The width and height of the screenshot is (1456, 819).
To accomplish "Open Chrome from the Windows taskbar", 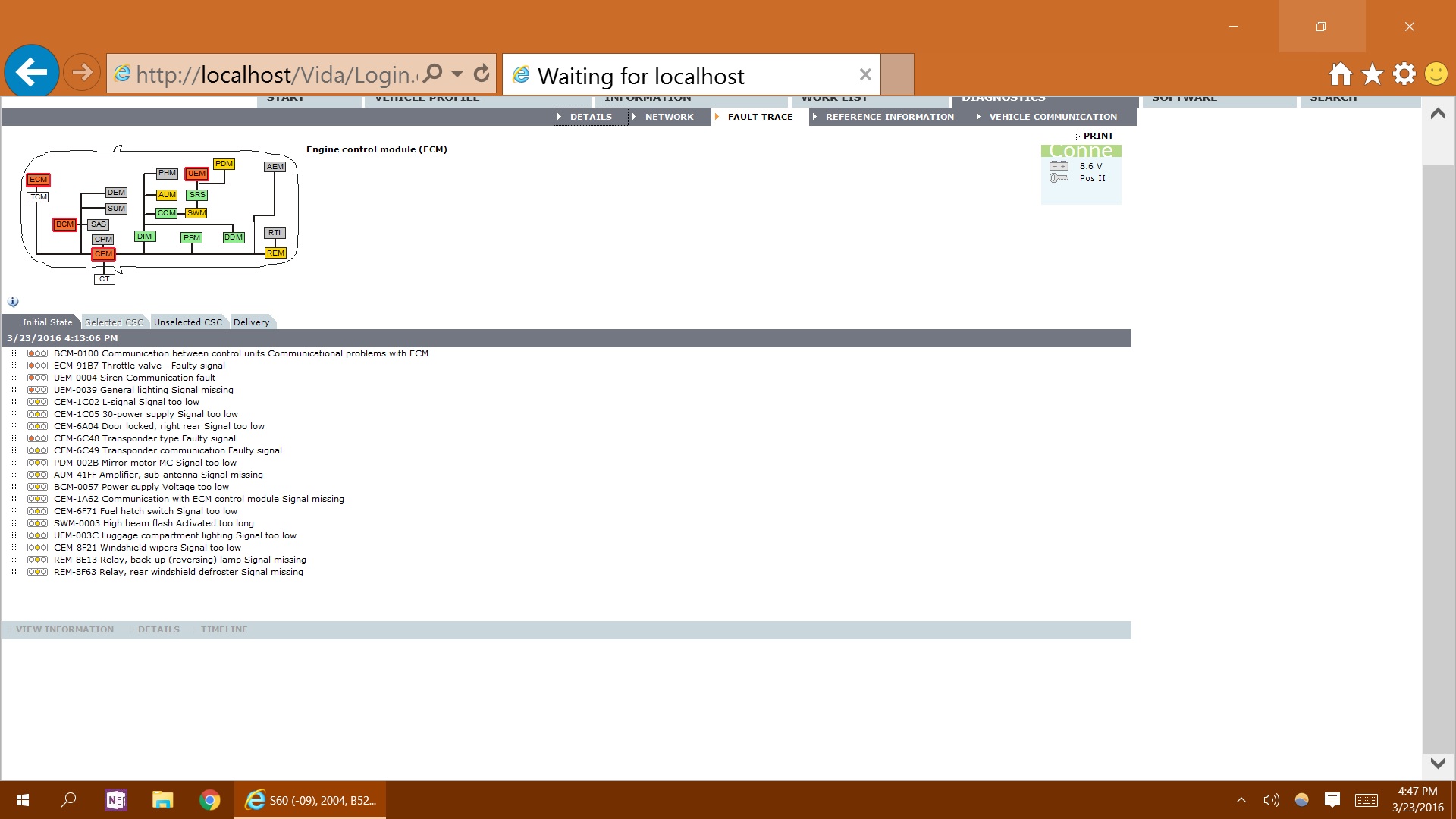I will click(x=210, y=800).
